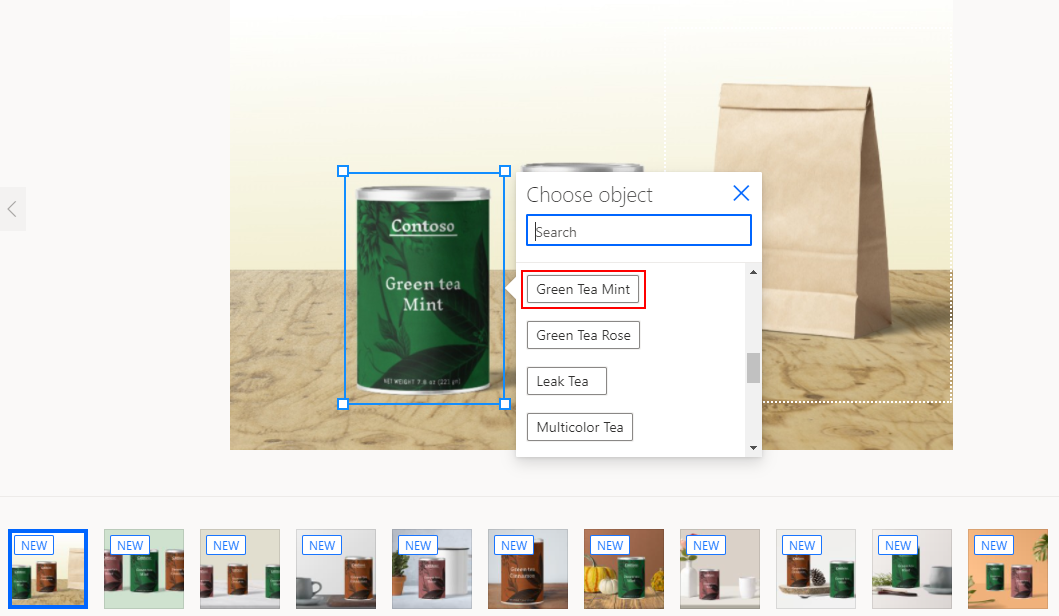Collapse the left panel using the chevron arrow

[13, 208]
